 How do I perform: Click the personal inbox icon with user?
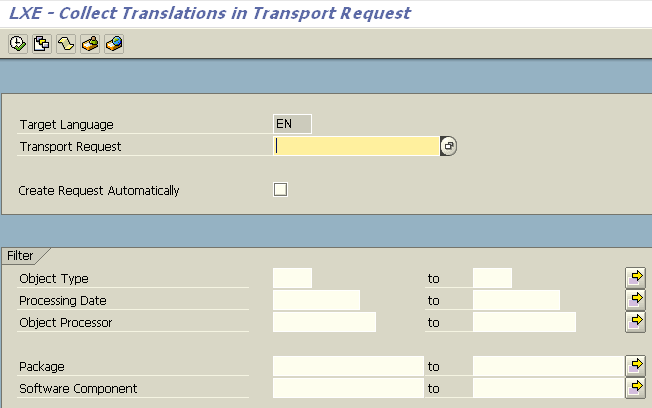(90, 44)
